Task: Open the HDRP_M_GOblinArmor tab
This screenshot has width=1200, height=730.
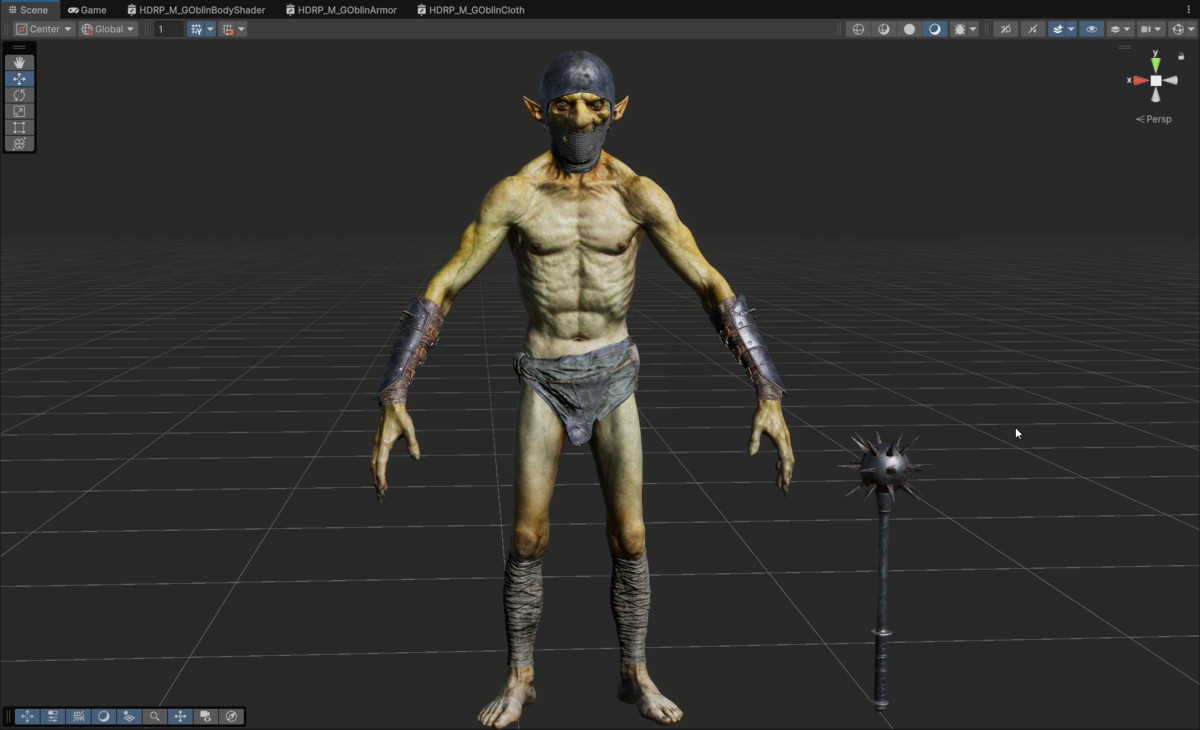Action: coord(341,10)
